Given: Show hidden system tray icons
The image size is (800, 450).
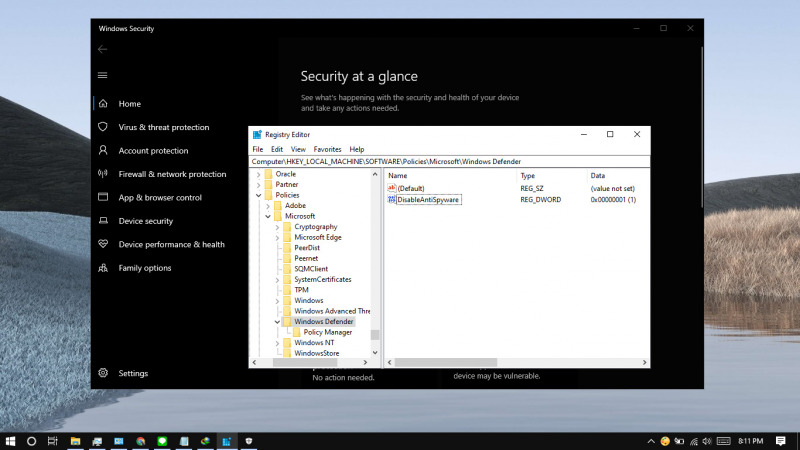Looking at the screenshot, I should (x=651, y=441).
